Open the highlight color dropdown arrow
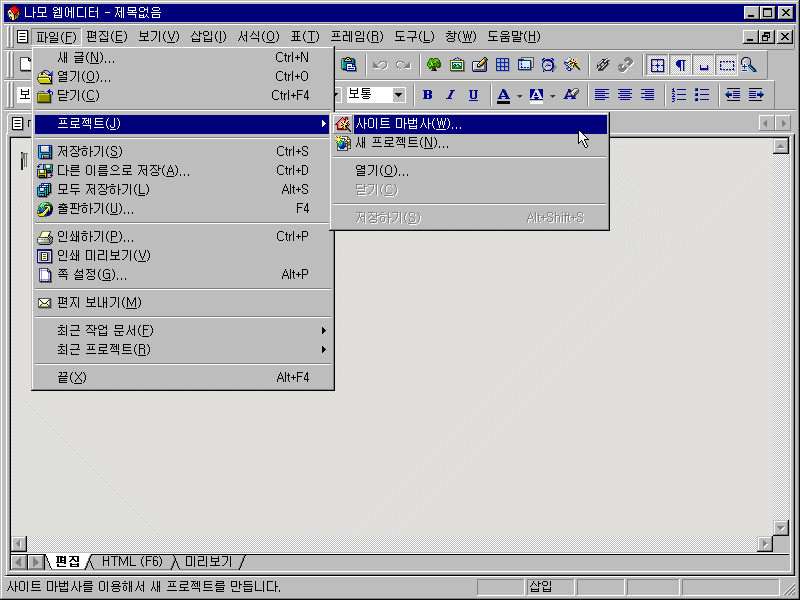The width and height of the screenshot is (800, 600). tap(553, 95)
